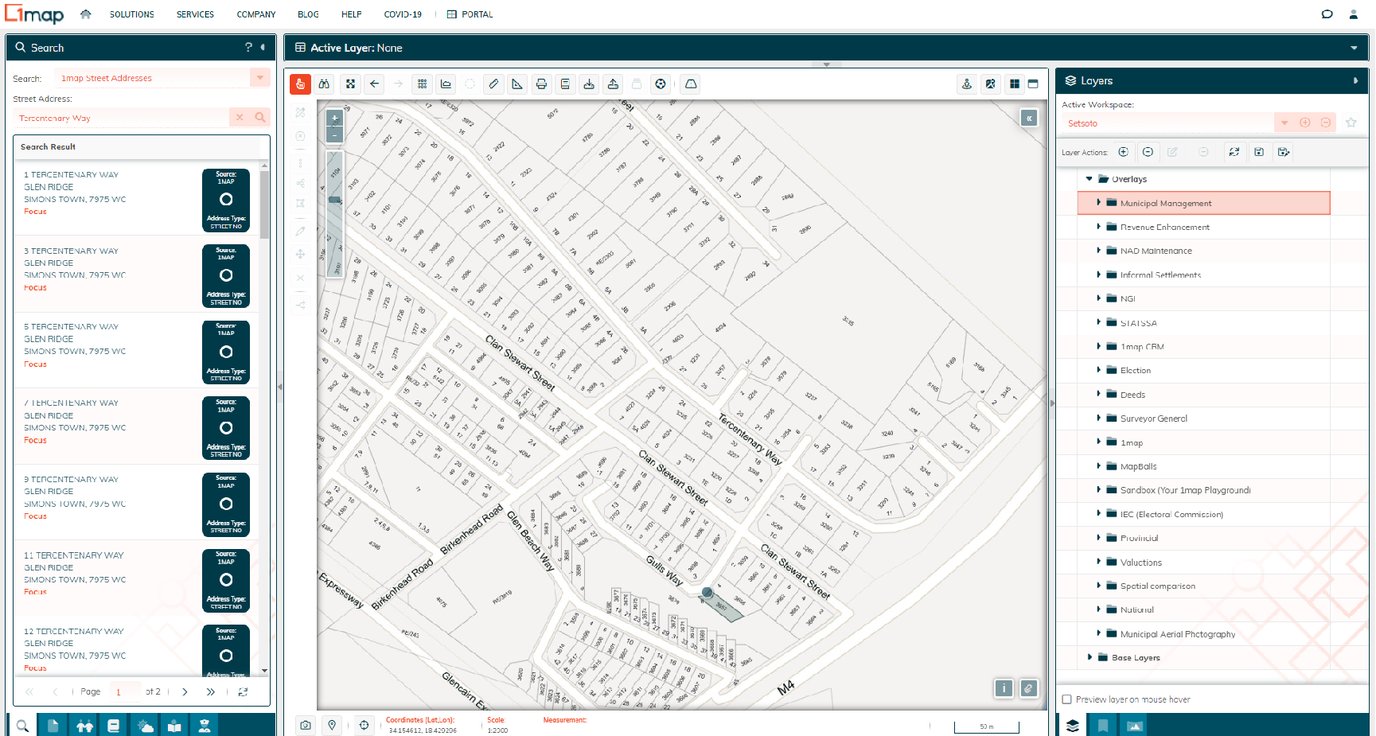Select the radio circle for 5 Tercentenary Way

tap(226, 351)
